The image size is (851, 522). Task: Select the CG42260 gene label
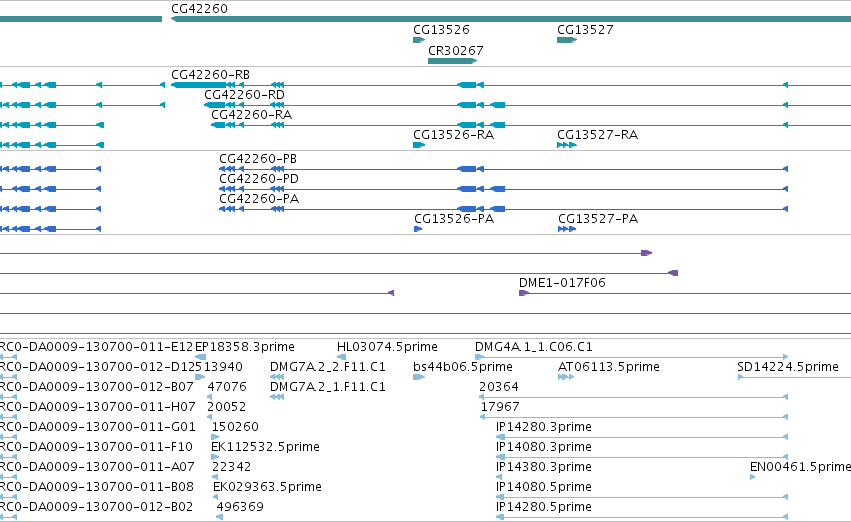199,9
